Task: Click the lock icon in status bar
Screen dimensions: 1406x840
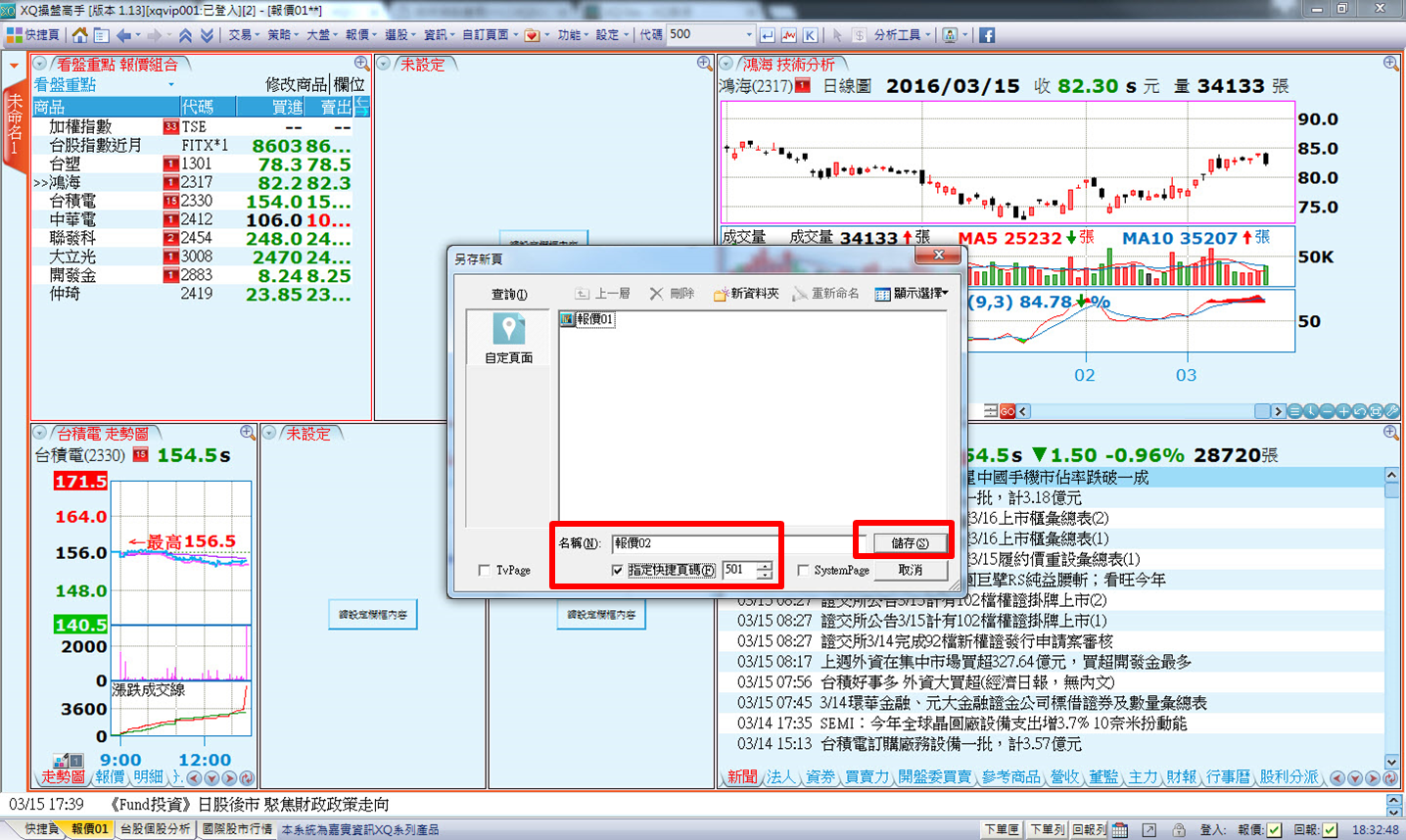Action: (x=1179, y=830)
